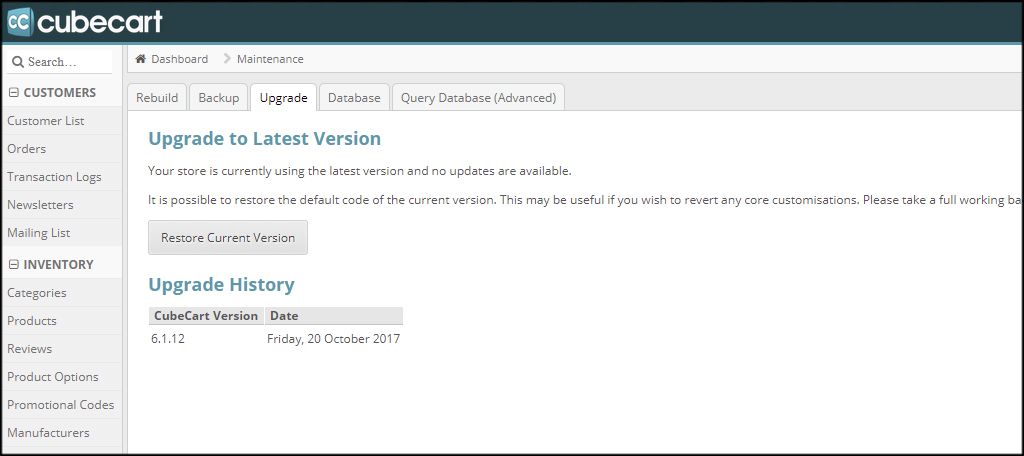This screenshot has height=456, width=1024.
Task: Select version 6.1.12 cell
Action: point(168,339)
